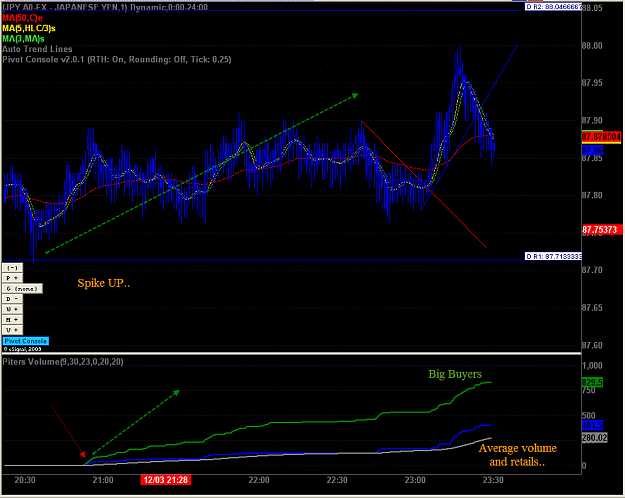Click the 87.90 price axis label

point(592,120)
